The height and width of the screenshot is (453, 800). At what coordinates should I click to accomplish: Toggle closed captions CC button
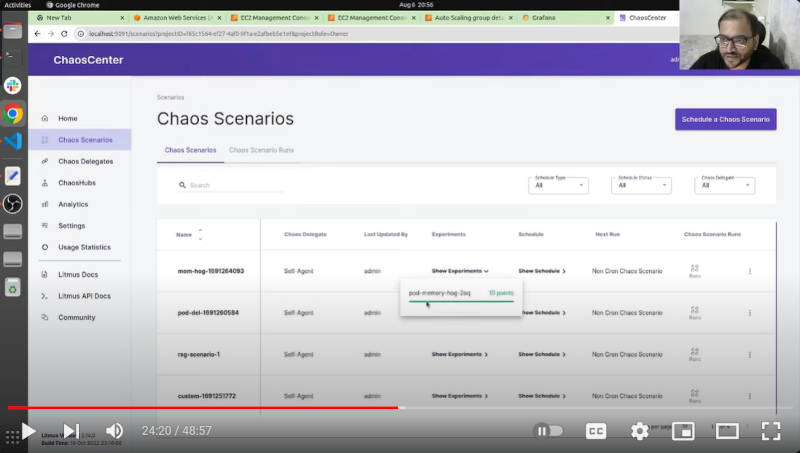[595, 431]
